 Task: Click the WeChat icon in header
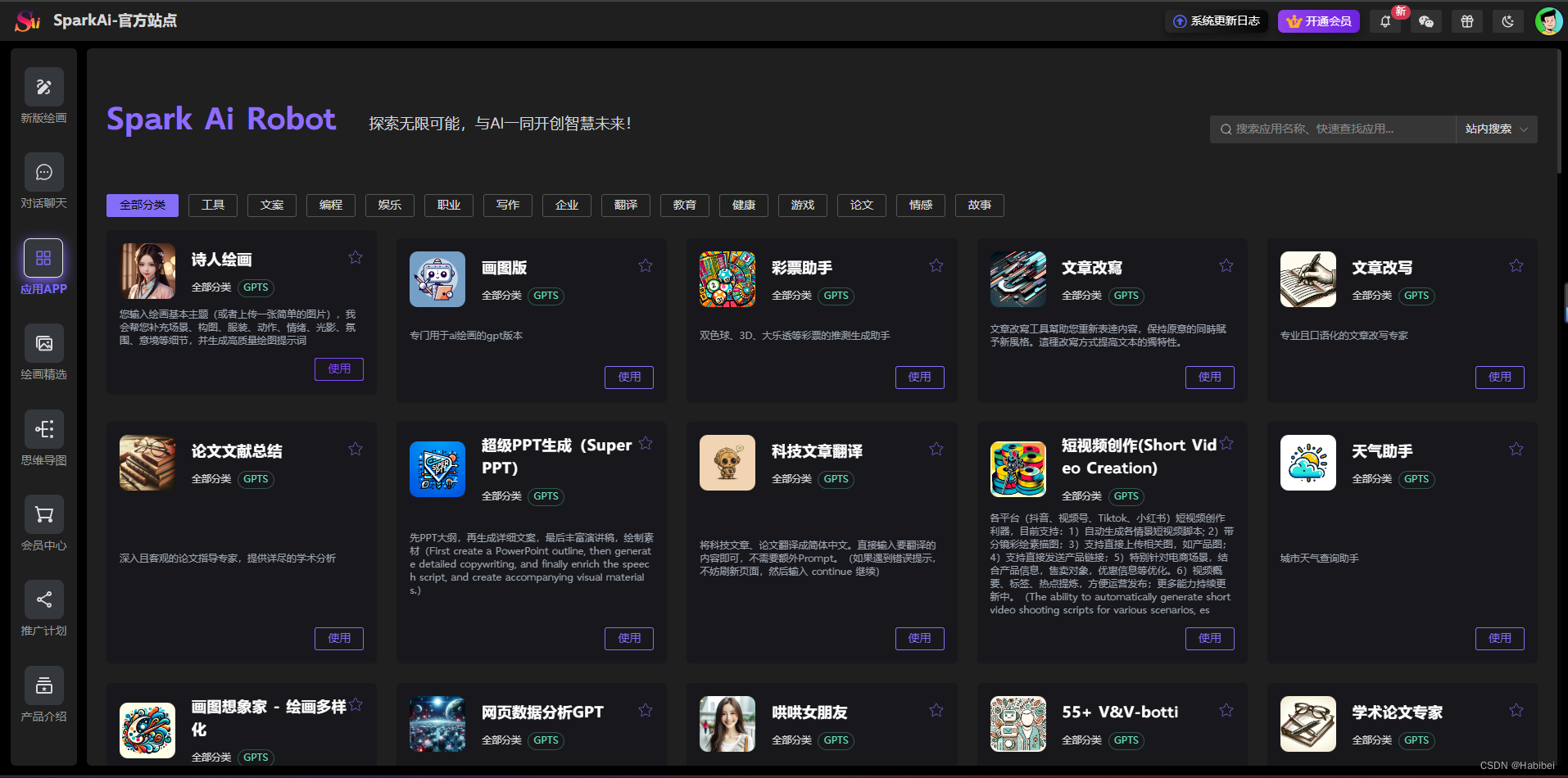click(x=1426, y=21)
